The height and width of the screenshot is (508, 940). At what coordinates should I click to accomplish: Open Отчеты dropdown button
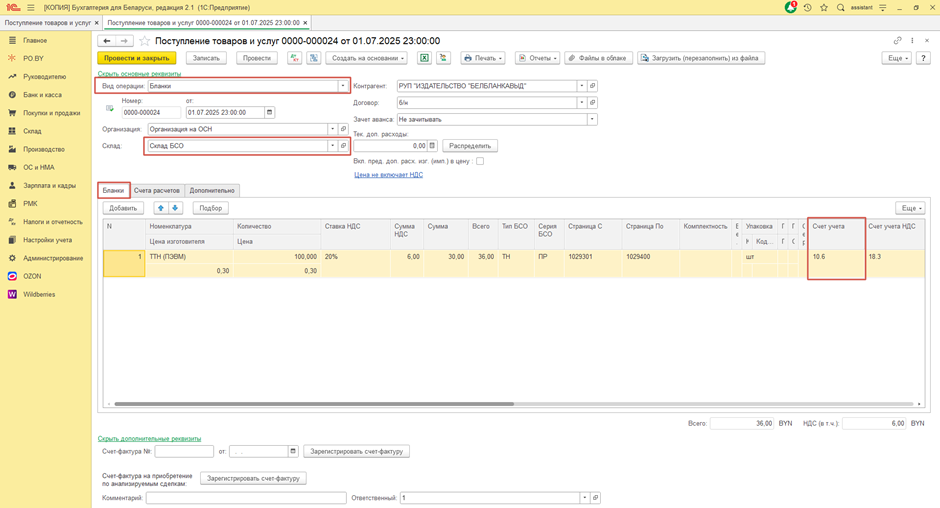[537, 58]
